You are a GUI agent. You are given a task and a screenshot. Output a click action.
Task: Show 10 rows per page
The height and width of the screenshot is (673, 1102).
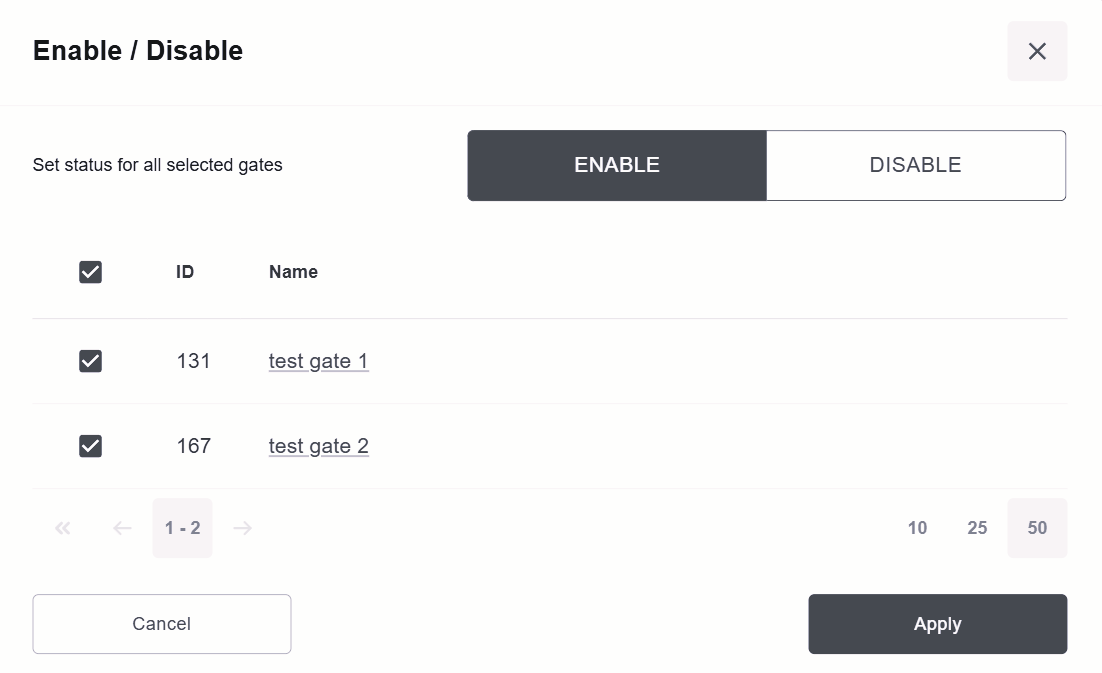[x=917, y=528]
